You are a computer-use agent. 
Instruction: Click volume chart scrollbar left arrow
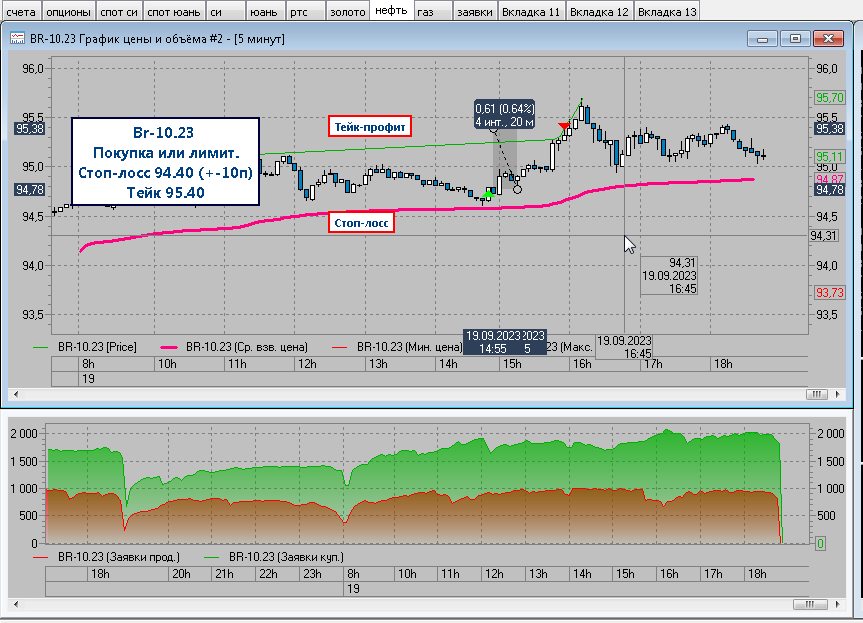[16, 604]
